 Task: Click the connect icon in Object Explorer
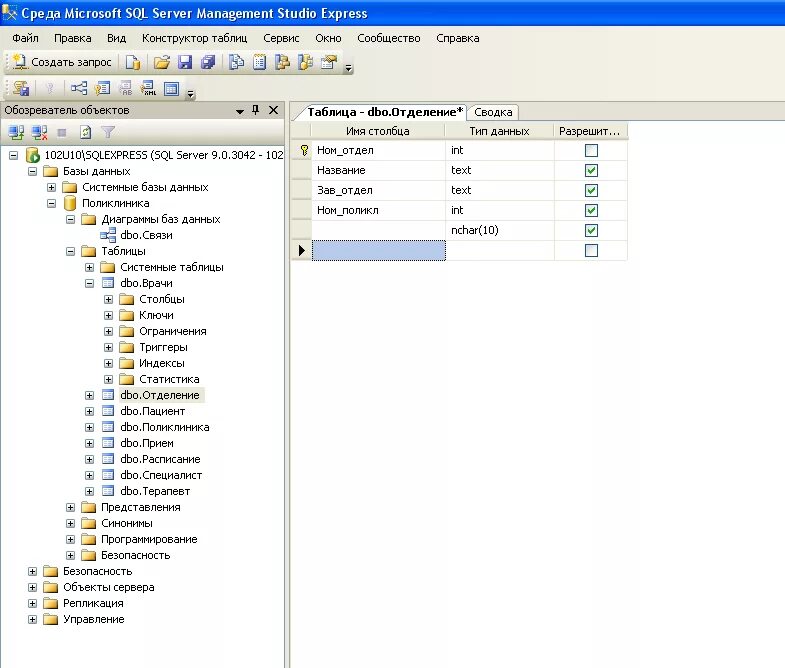pyautogui.click(x=17, y=132)
